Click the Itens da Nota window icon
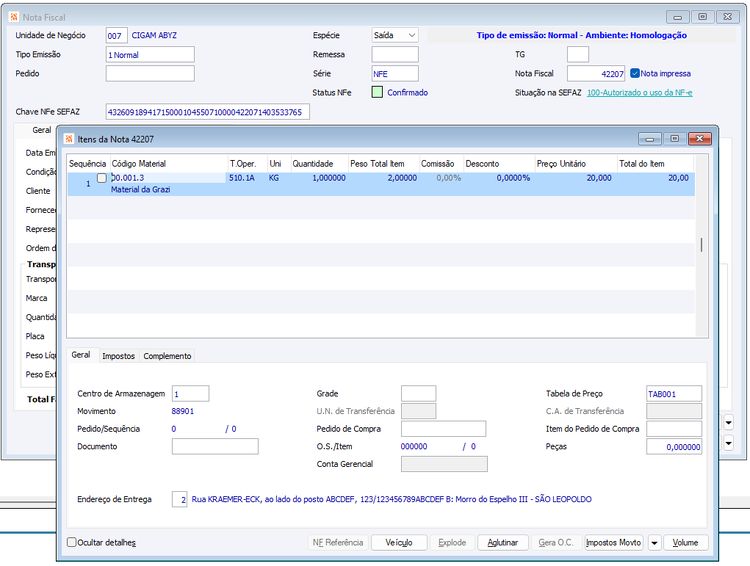 tap(69, 139)
